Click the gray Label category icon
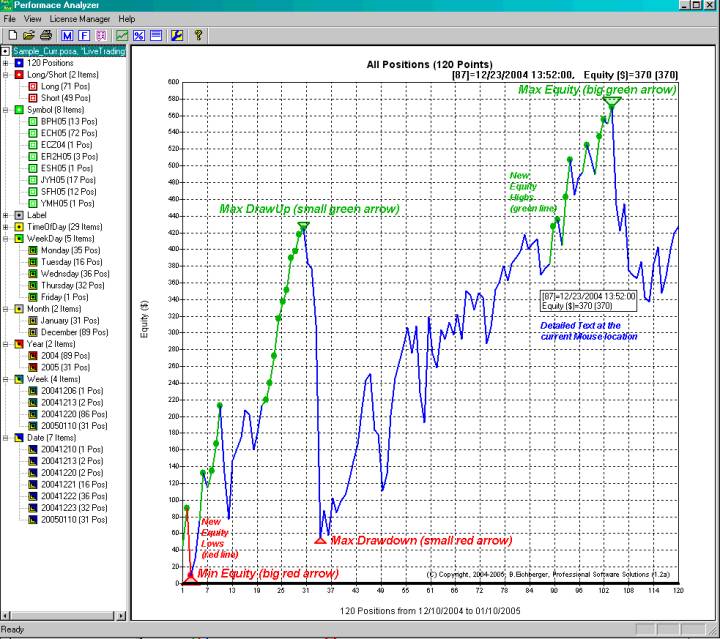Viewport: 720px width, 639px height. 19,215
